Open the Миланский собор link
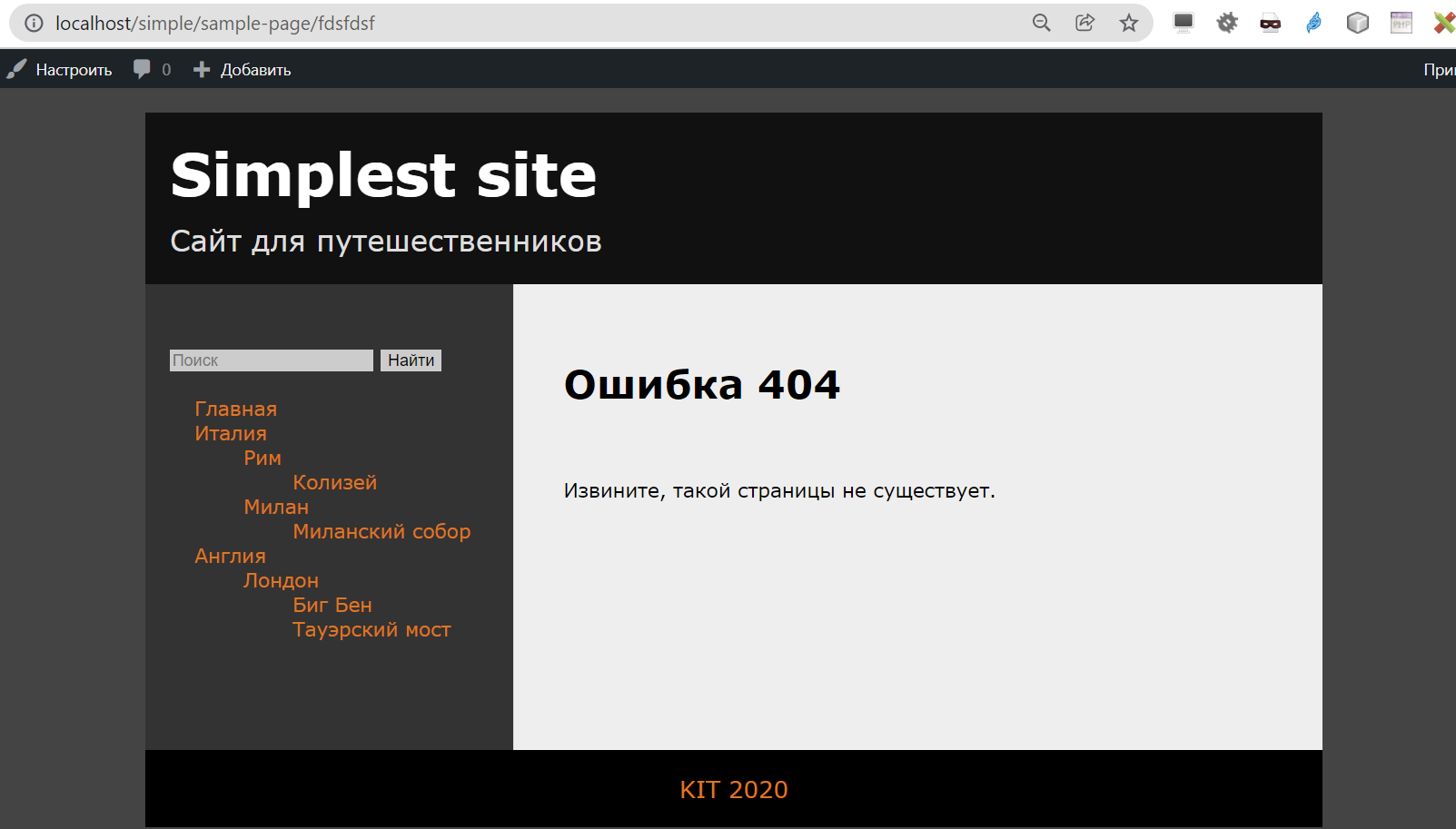This screenshot has width=1456, height=829. click(381, 532)
